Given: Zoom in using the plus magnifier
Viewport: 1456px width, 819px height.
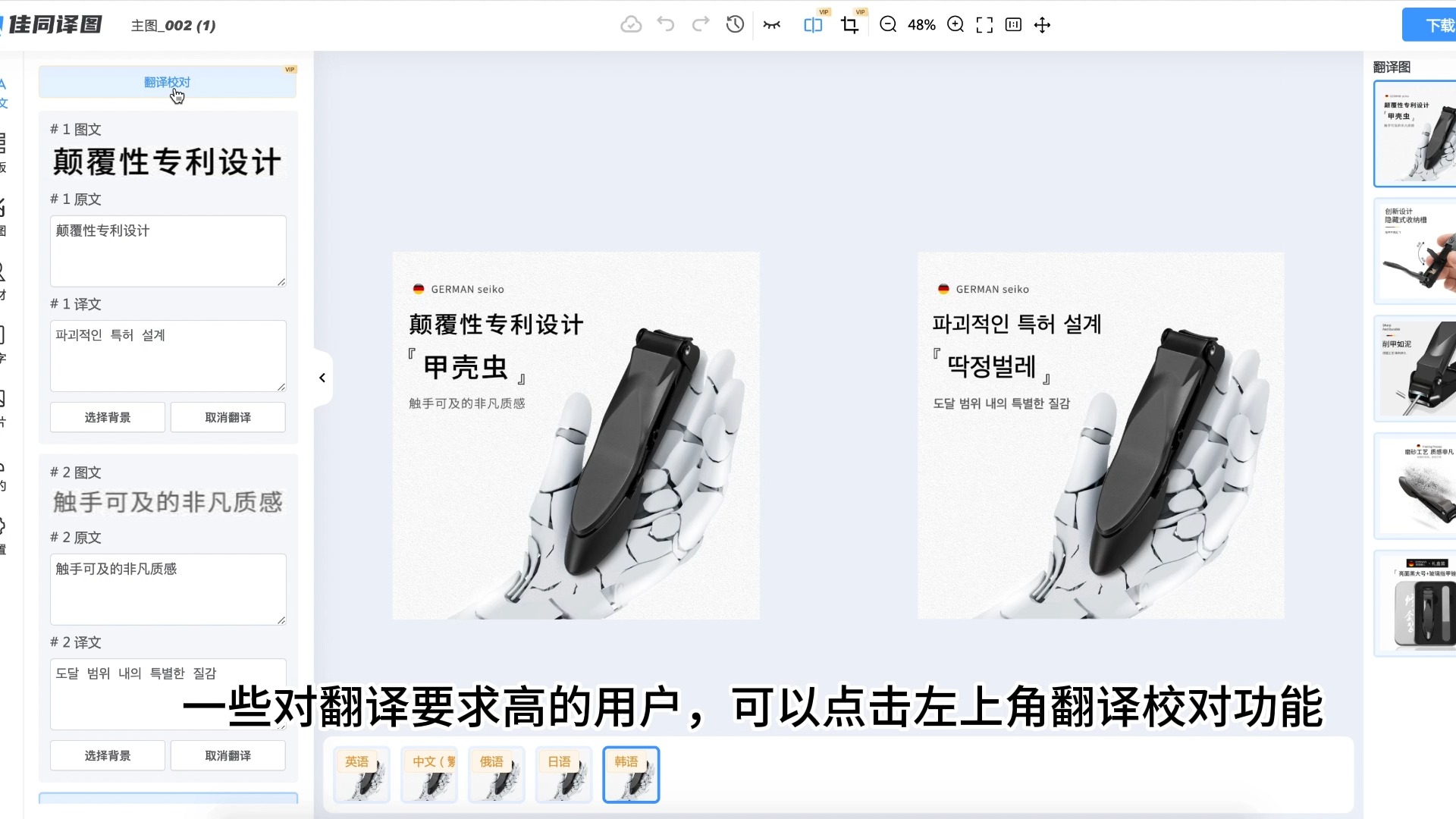Looking at the screenshot, I should [x=955, y=24].
